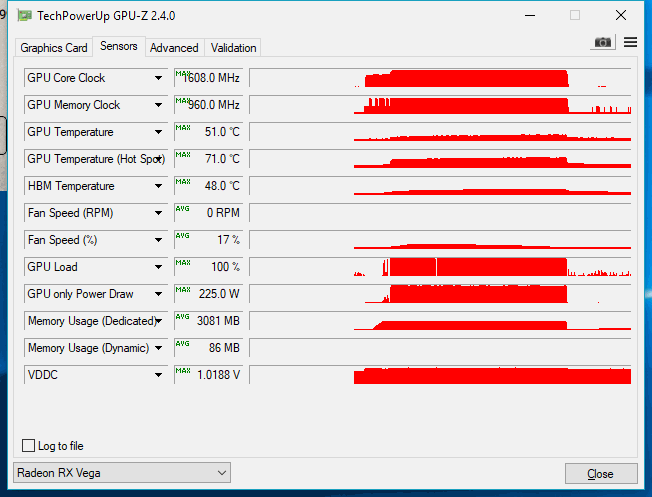Viewport: 652px width, 497px height.
Task: Open the VDDC sensor dropdown
Action: (x=158, y=375)
